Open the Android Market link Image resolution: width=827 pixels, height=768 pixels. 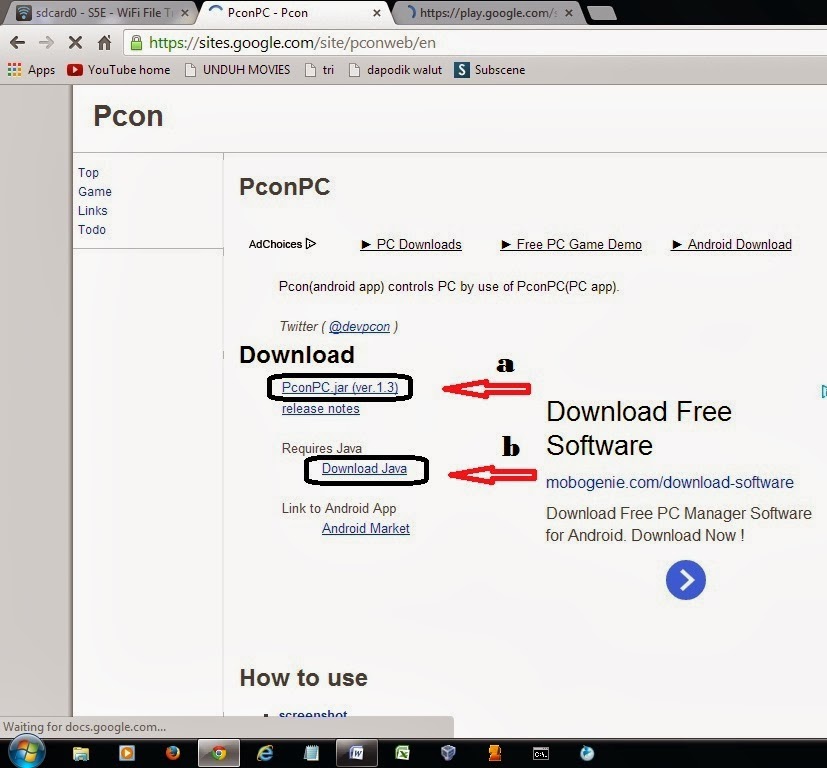click(x=366, y=528)
